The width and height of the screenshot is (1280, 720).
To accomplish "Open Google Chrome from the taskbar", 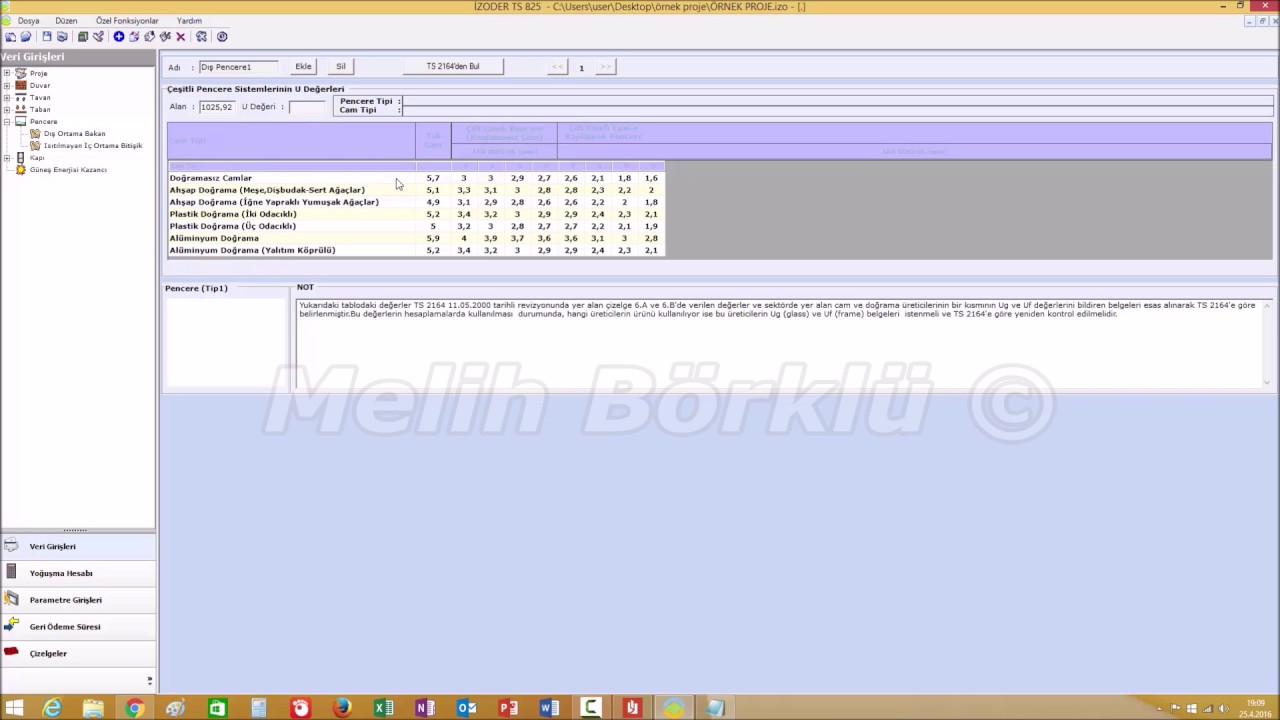I will click(134, 708).
